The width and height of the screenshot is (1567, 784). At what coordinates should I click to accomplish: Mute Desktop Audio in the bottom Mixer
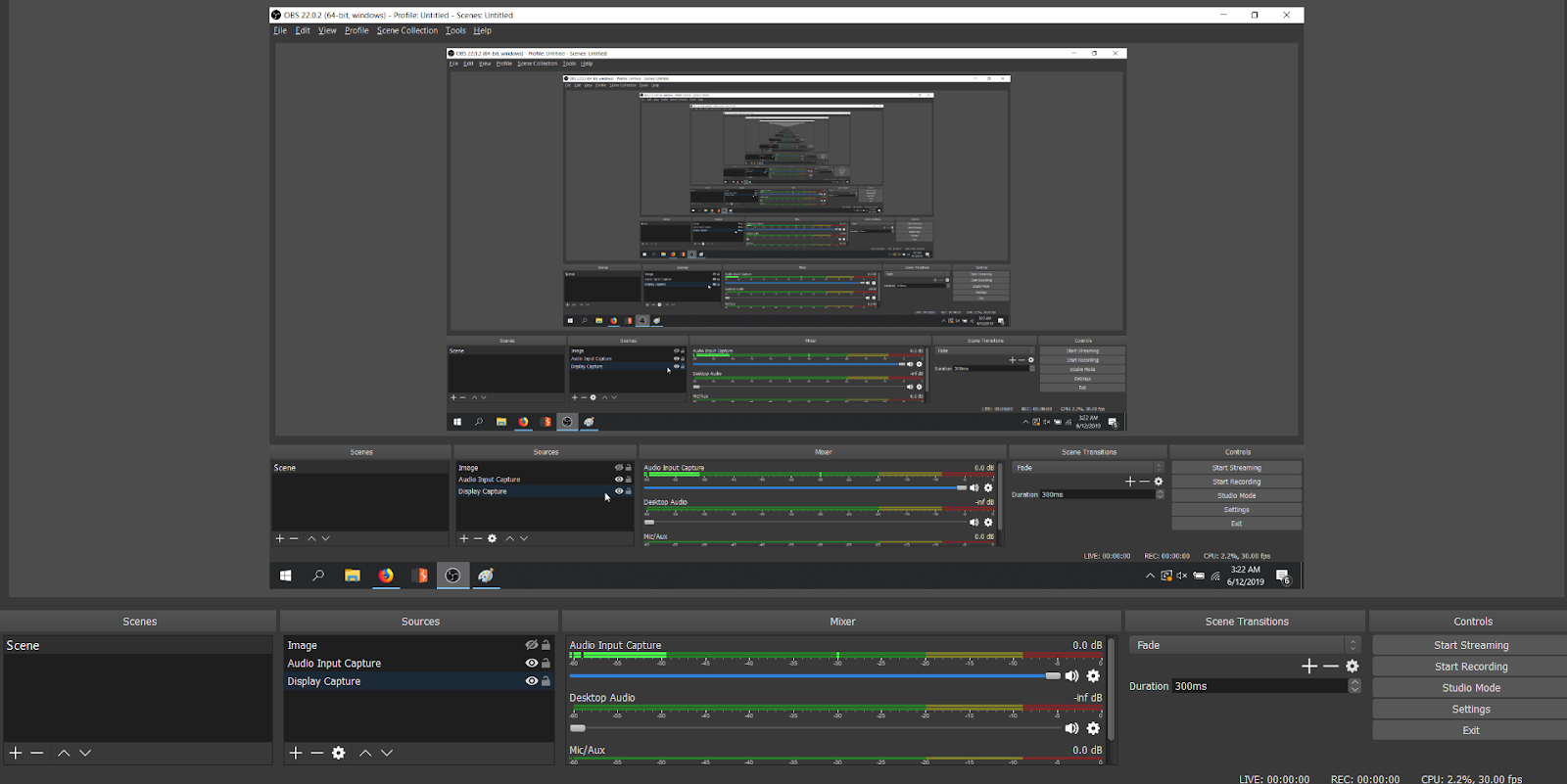(1072, 728)
